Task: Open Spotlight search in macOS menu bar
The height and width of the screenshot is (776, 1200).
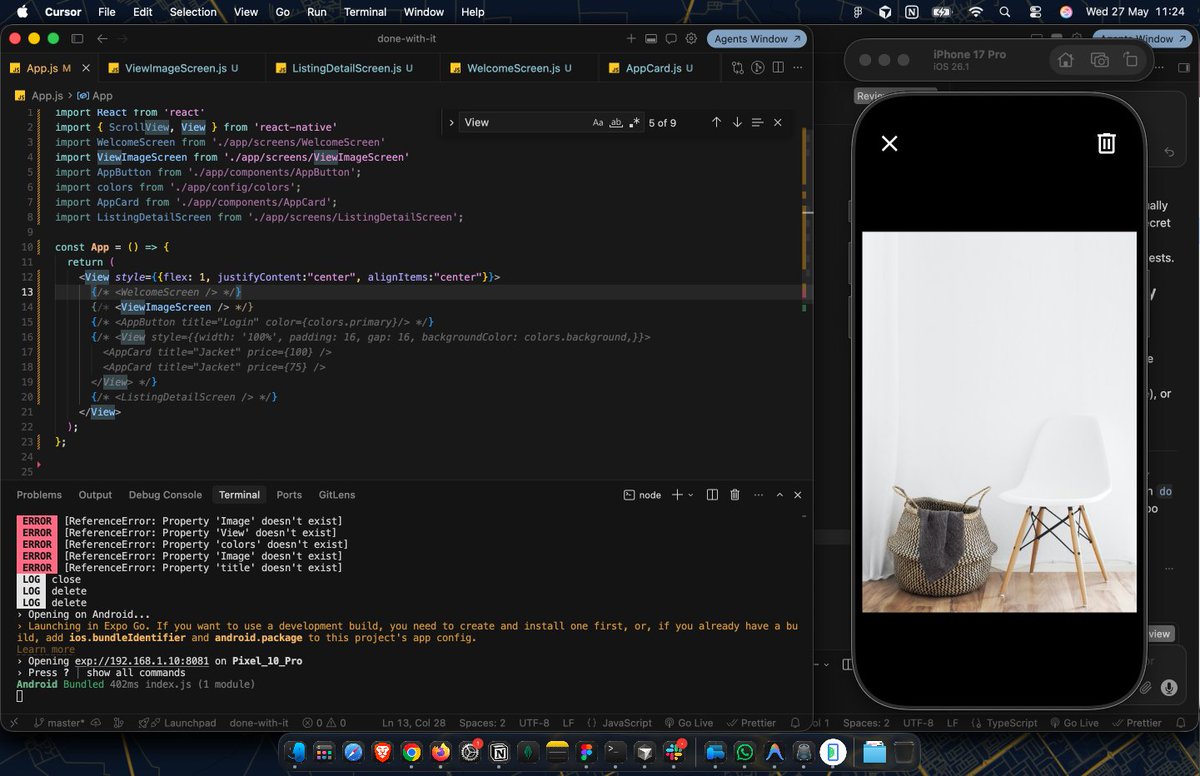Action: pyautogui.click(x=1006, y=12)
